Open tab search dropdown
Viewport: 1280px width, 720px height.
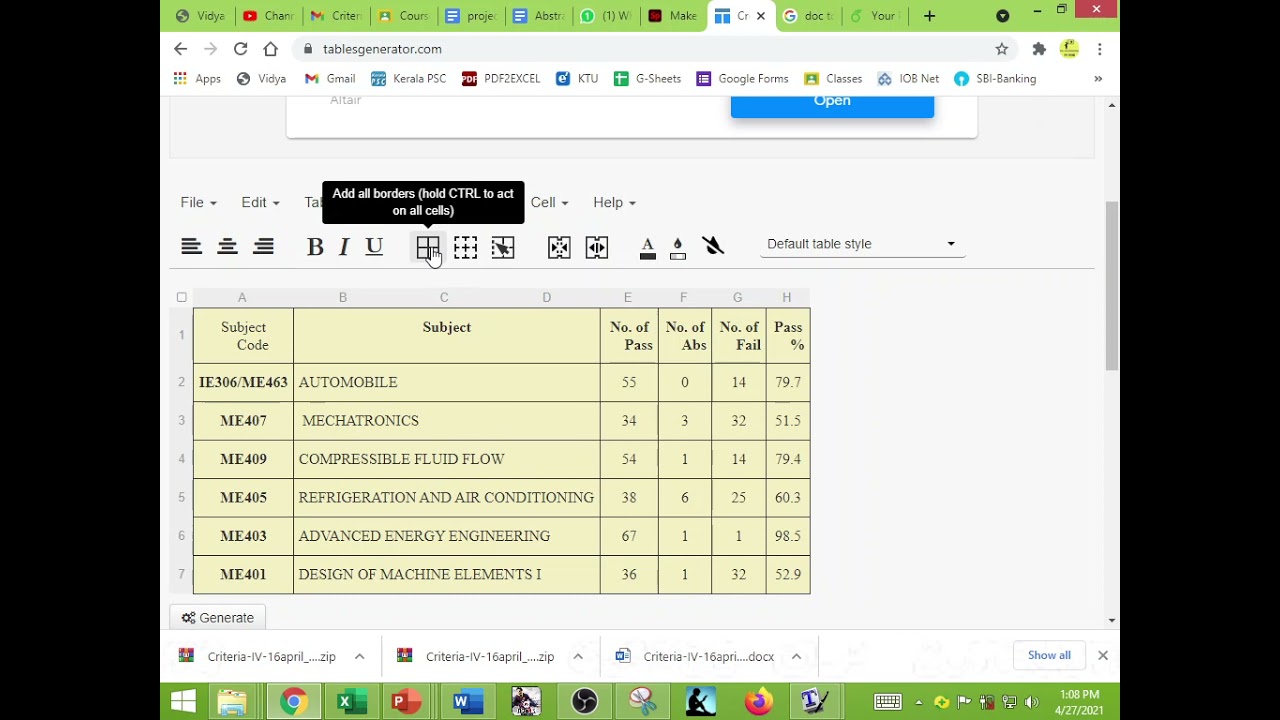point(1002,16)
